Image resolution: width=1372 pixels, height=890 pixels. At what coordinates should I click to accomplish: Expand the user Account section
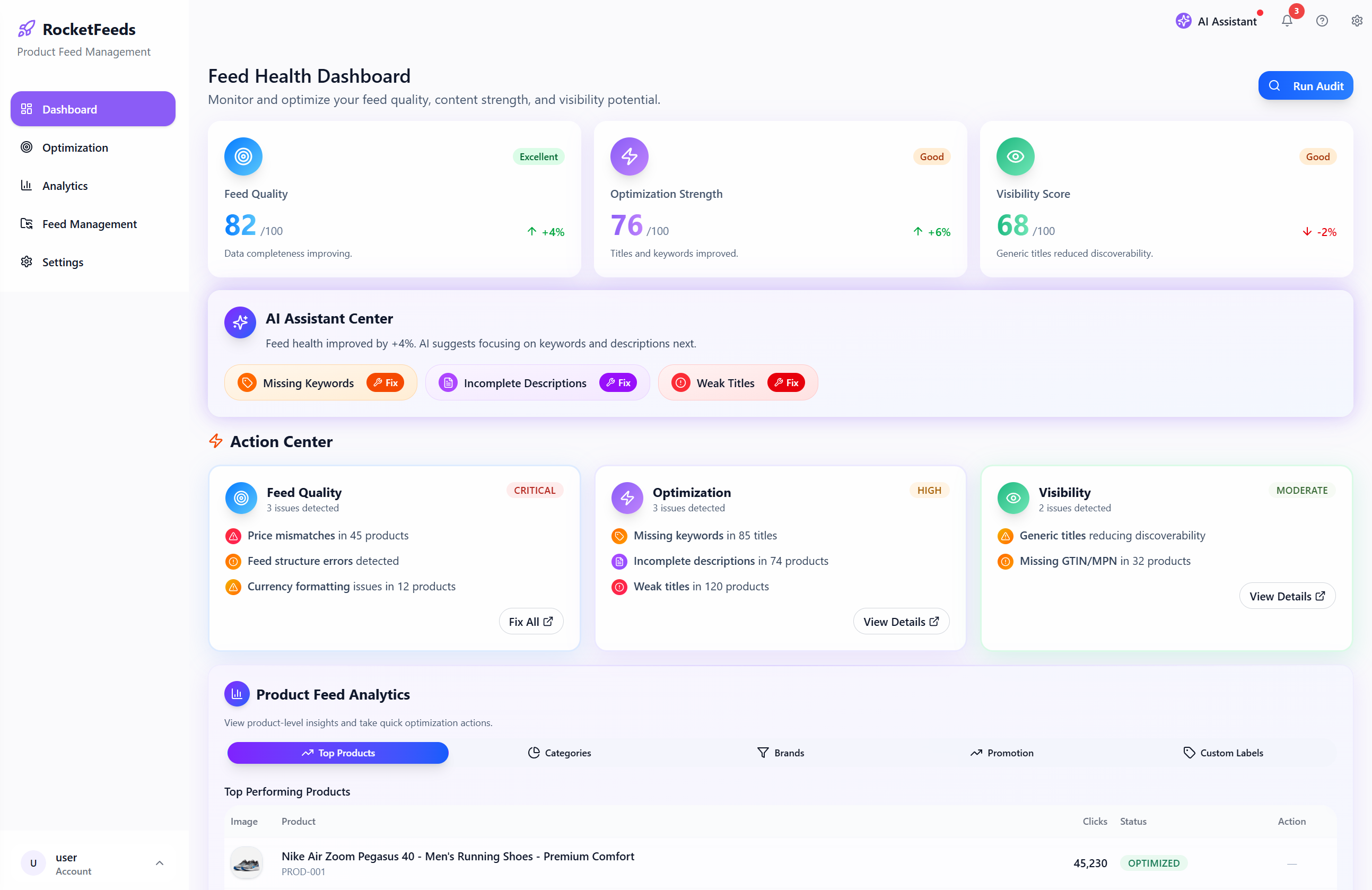click(160, 863)
